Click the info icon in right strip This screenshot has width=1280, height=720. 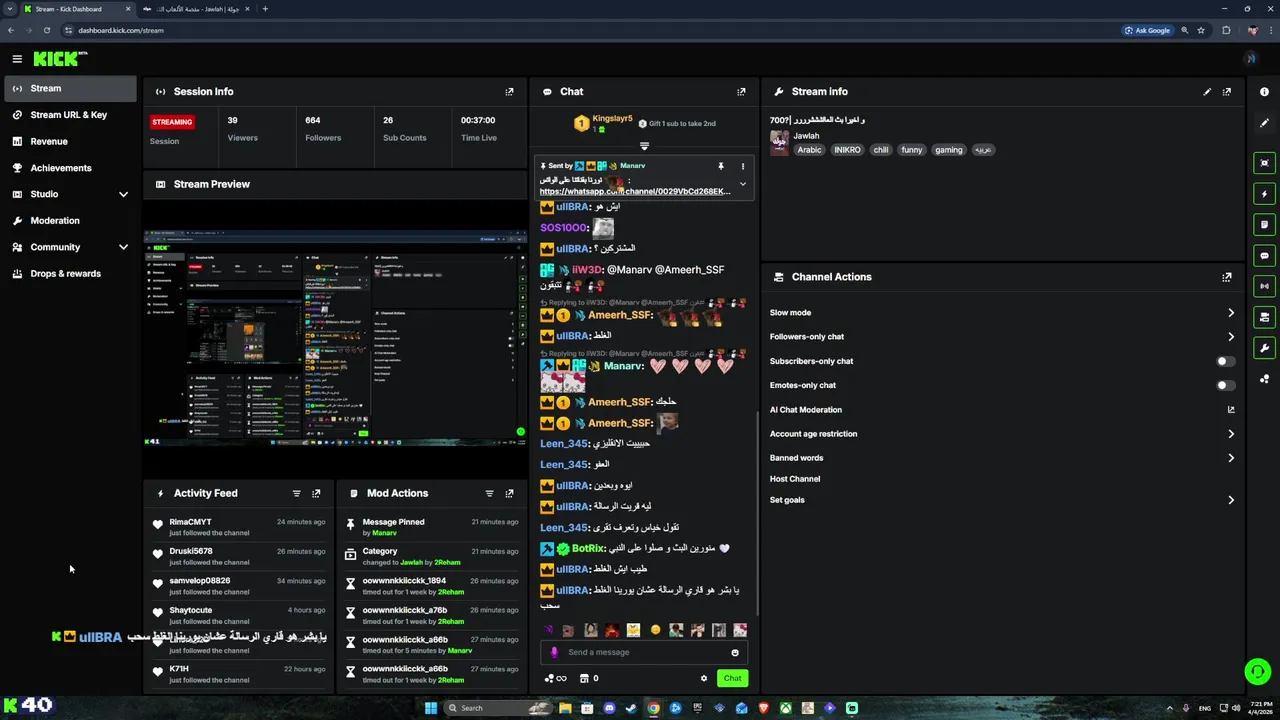click(1265, 92)
